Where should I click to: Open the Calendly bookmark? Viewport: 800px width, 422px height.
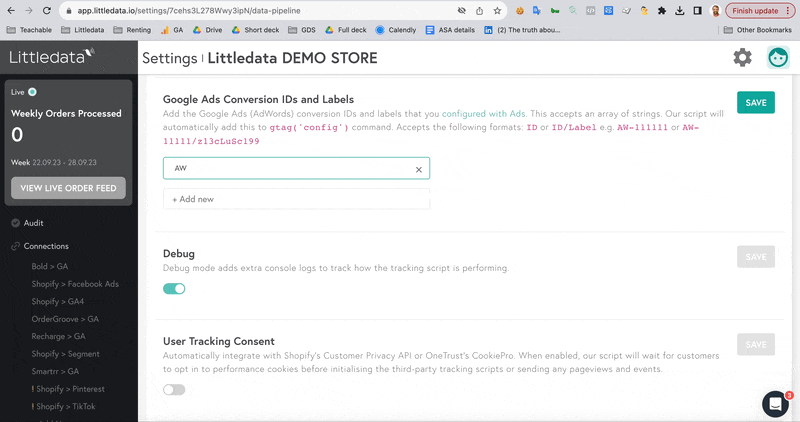[396, 30]
